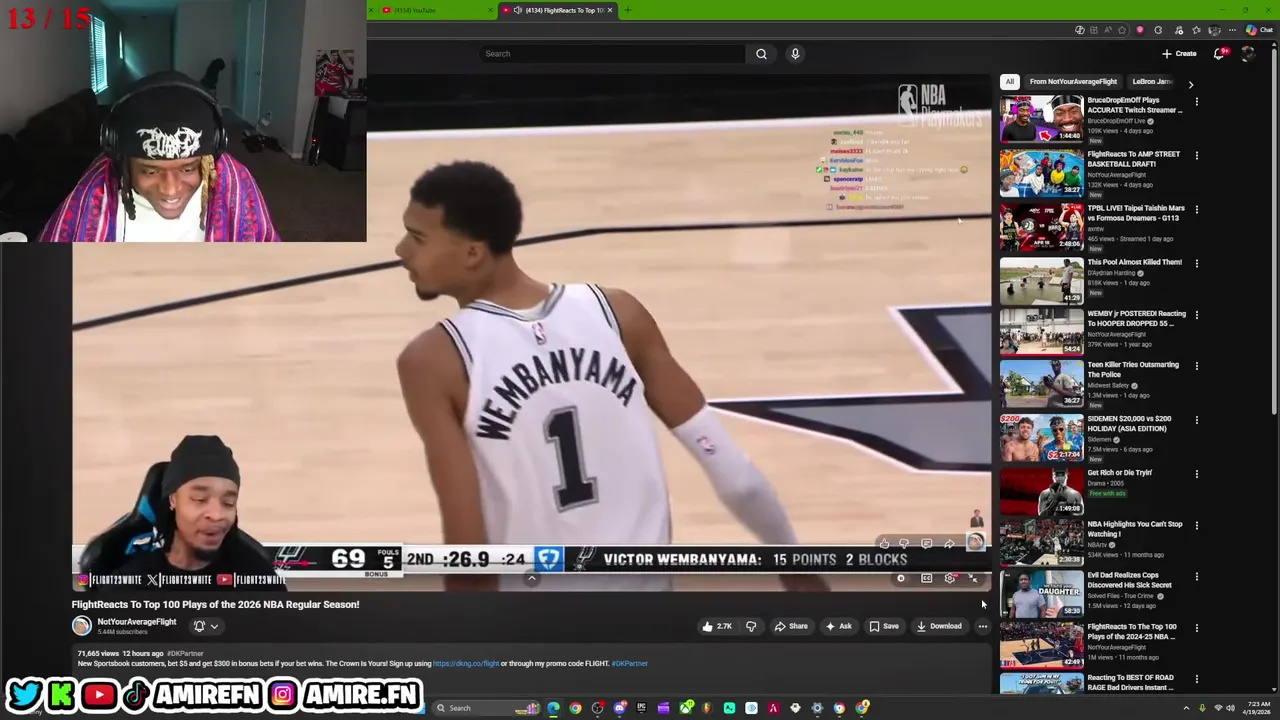The image size is (1280, 720).
Task: Open a new browser tab
Action: point(627,10)
